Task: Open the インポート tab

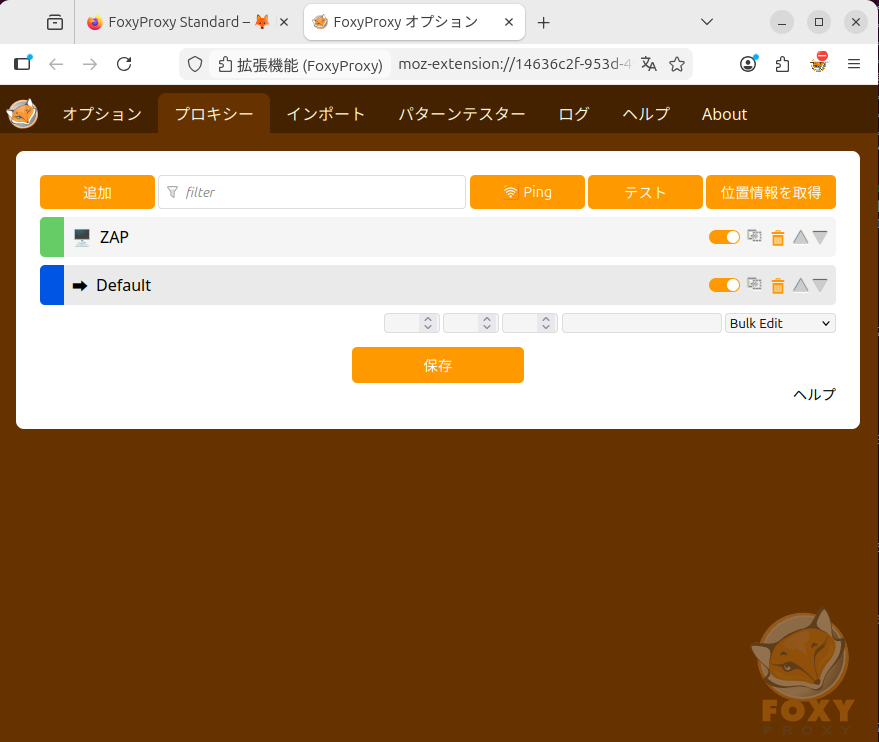Action: 326,114
